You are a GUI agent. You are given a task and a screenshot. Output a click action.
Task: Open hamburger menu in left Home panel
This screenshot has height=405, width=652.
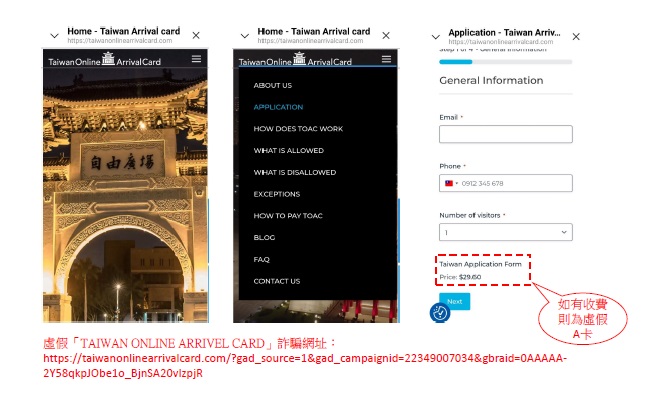click(x=196, y=59)
